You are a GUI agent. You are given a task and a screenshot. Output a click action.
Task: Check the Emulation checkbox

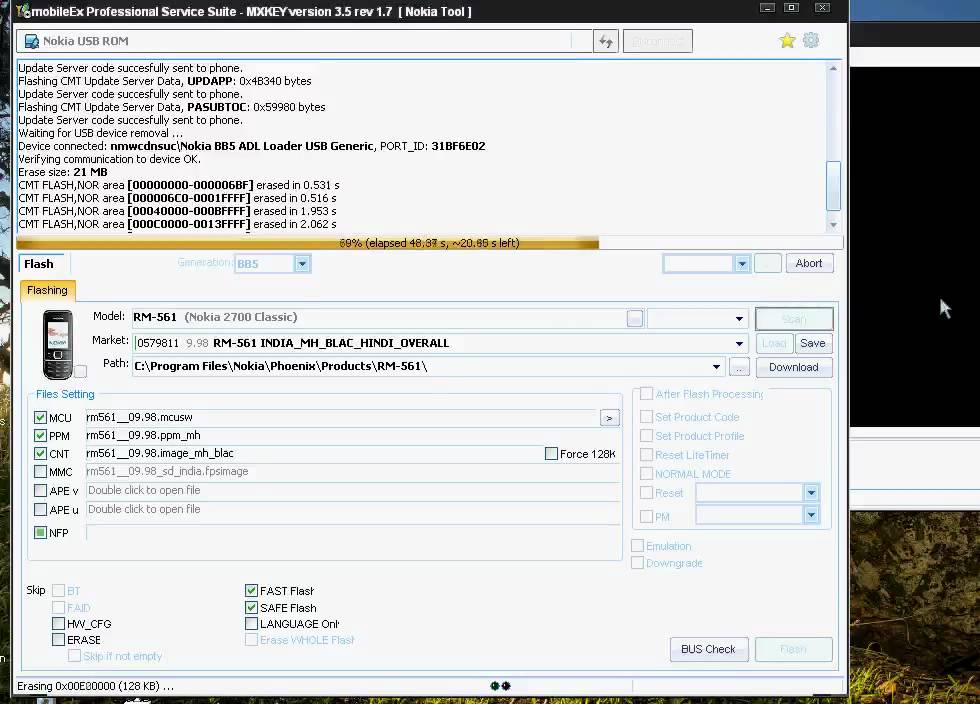click(638, 546)
